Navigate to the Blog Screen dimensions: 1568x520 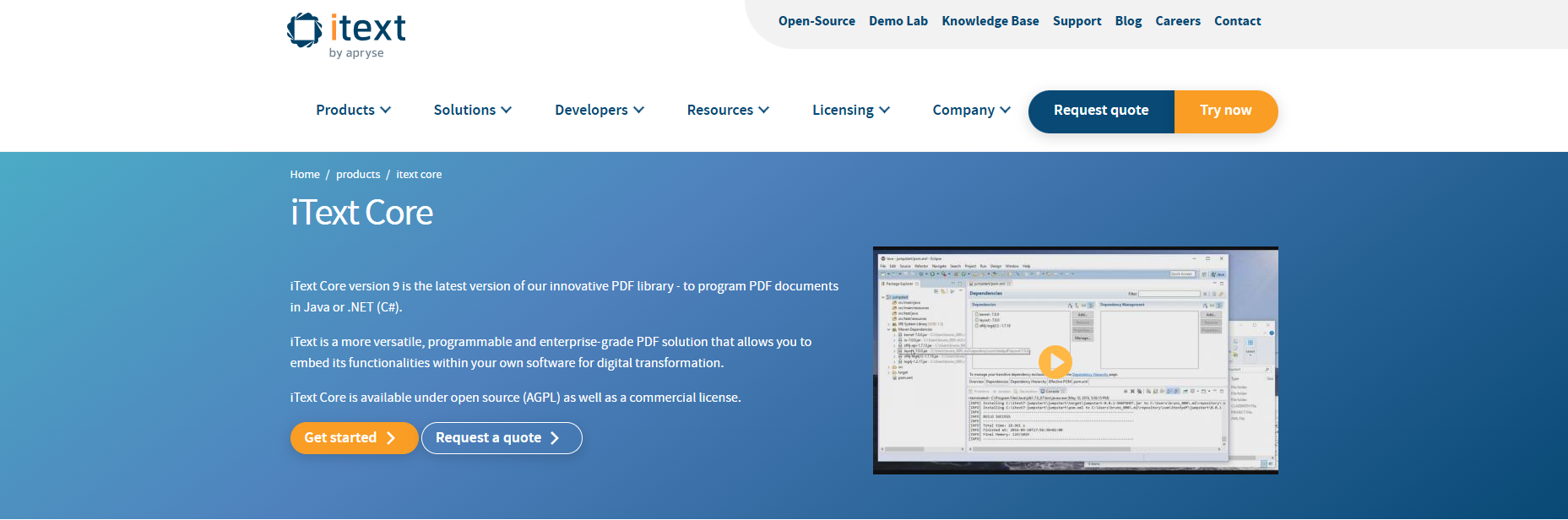(1127, 21)
